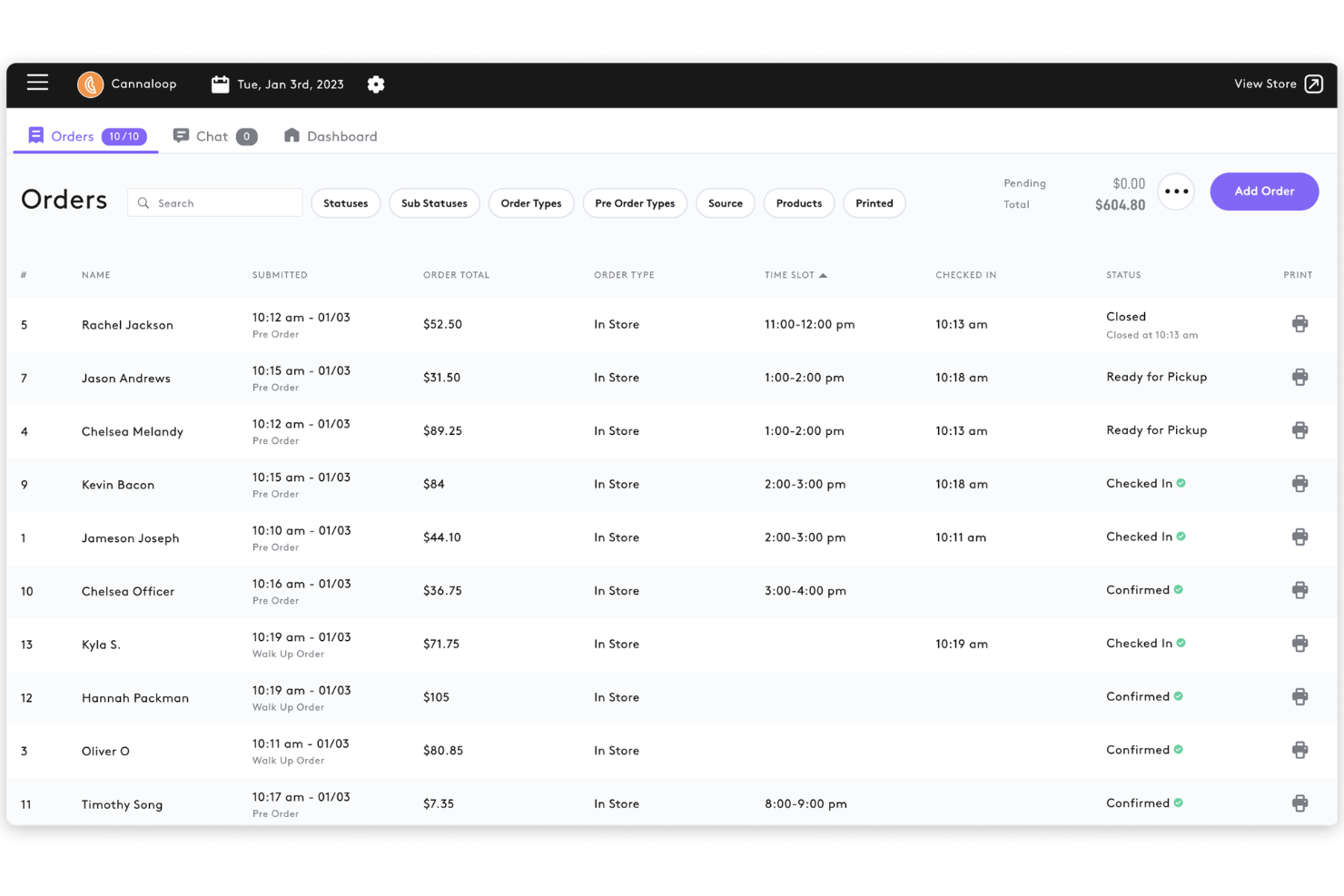Click the Checked In column header
Image resolution: width=1344 pixels, height=896 pixels.
(x=965, y=275)
